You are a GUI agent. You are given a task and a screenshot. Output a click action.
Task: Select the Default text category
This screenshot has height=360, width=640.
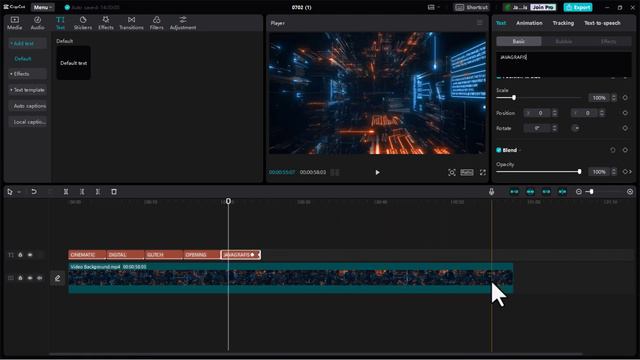(23, 59)
